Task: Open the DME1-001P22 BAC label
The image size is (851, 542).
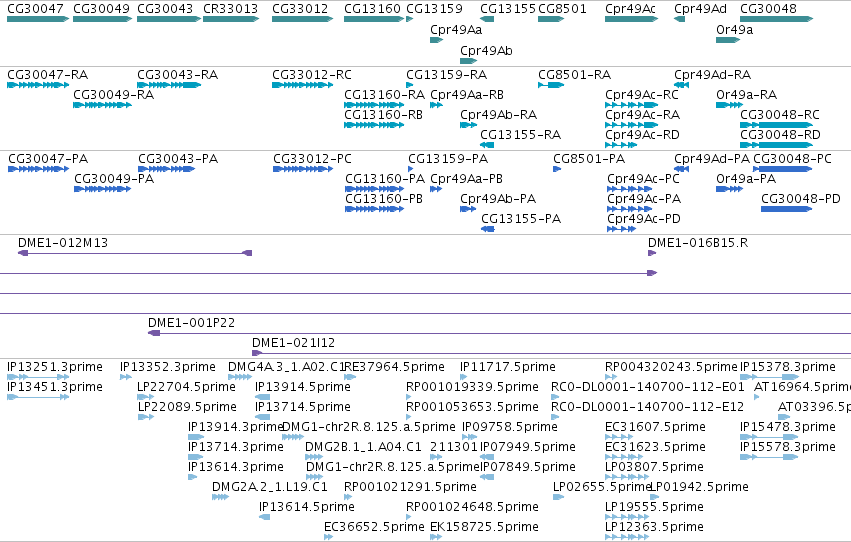Action: point(192,322)
